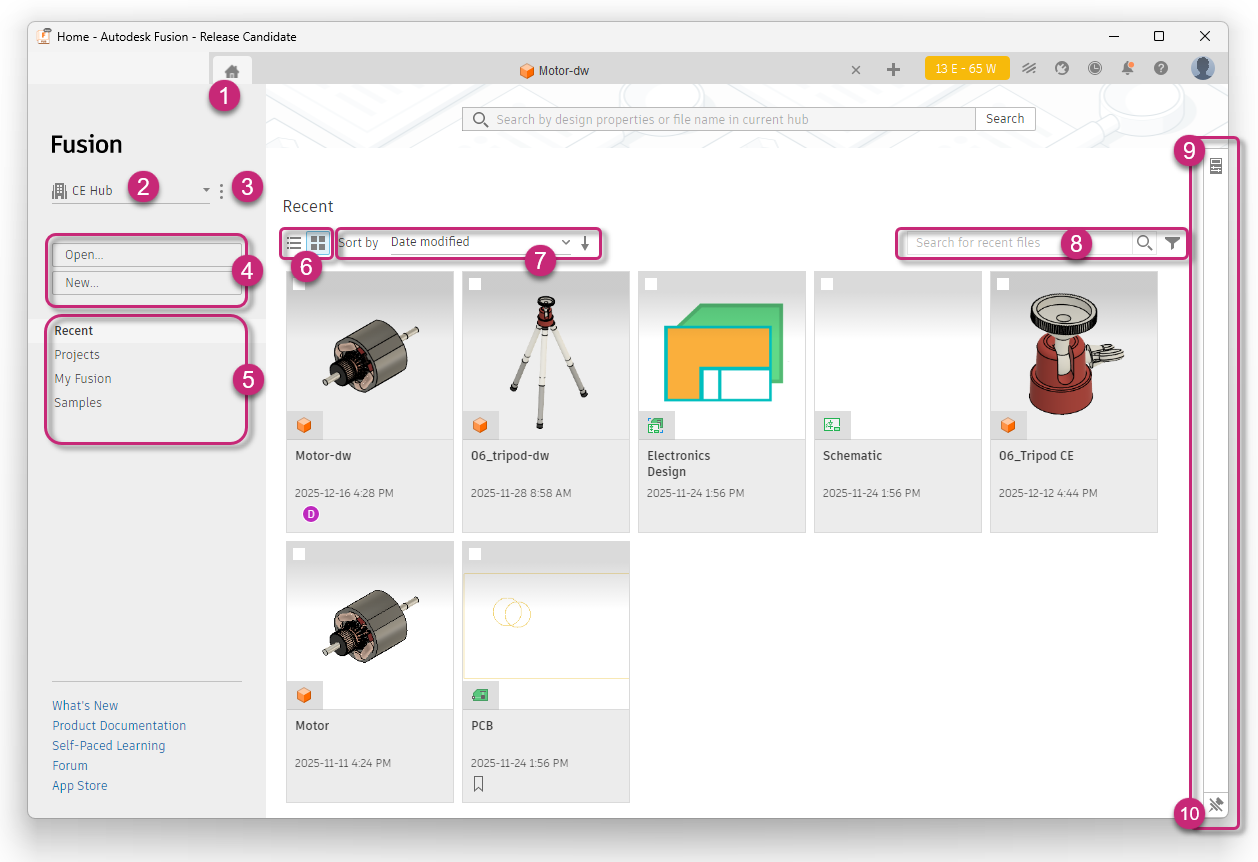Click the date 2025-11-11 4:24 PM
The height and width of the screenshot is (862, 1258).
point(343,763)
